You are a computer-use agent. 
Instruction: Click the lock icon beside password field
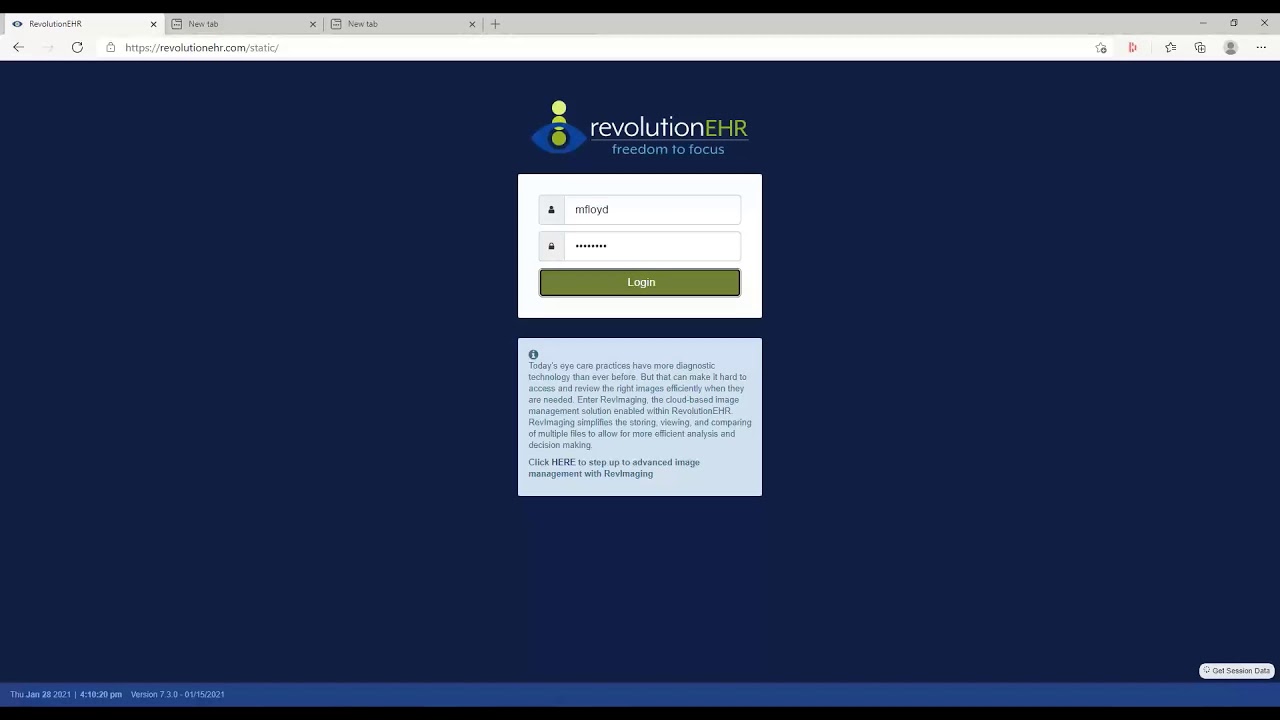(x=551, y=246)
